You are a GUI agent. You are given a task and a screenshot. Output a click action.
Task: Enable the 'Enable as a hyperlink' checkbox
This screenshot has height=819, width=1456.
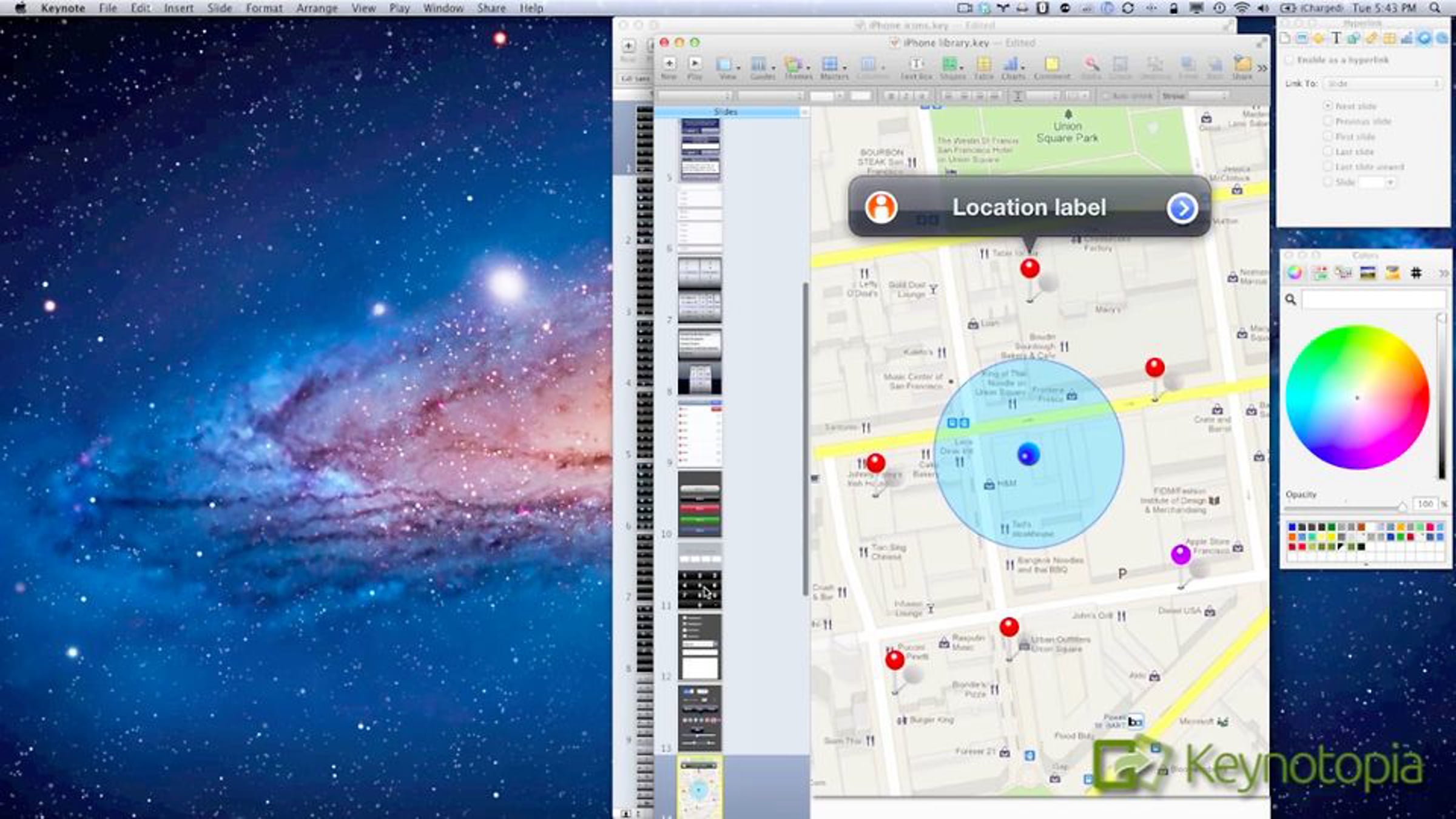tap(1290, 60)
